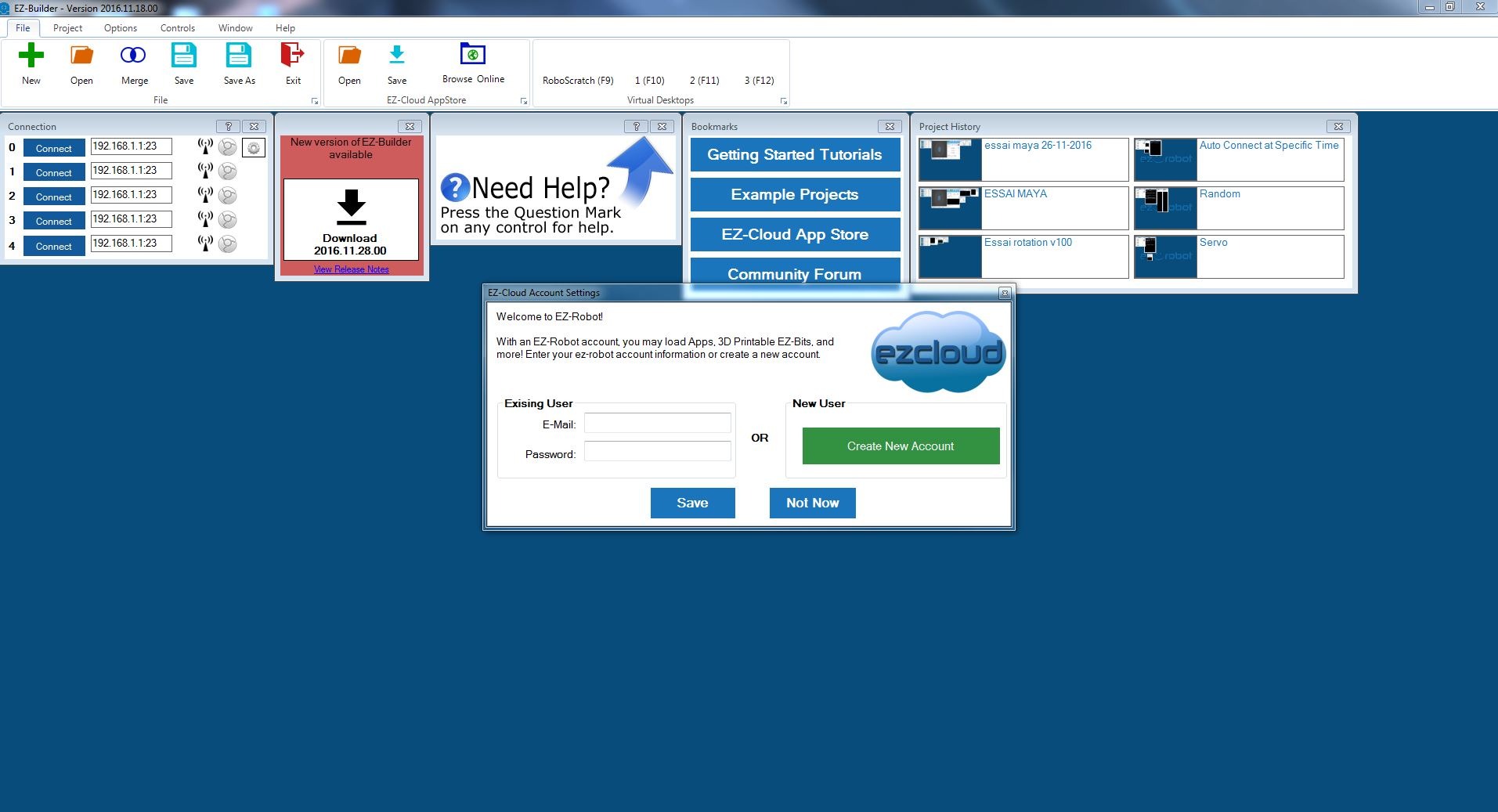
Task: Click the scan antenna icon for connection 0
Action: point(205,147)
